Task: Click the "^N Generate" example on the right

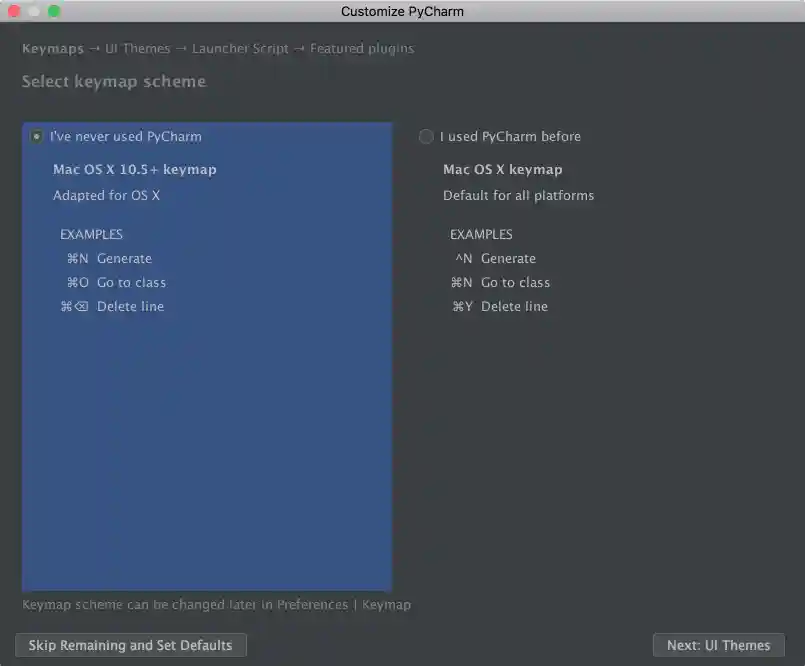Action: coord(498,258)
